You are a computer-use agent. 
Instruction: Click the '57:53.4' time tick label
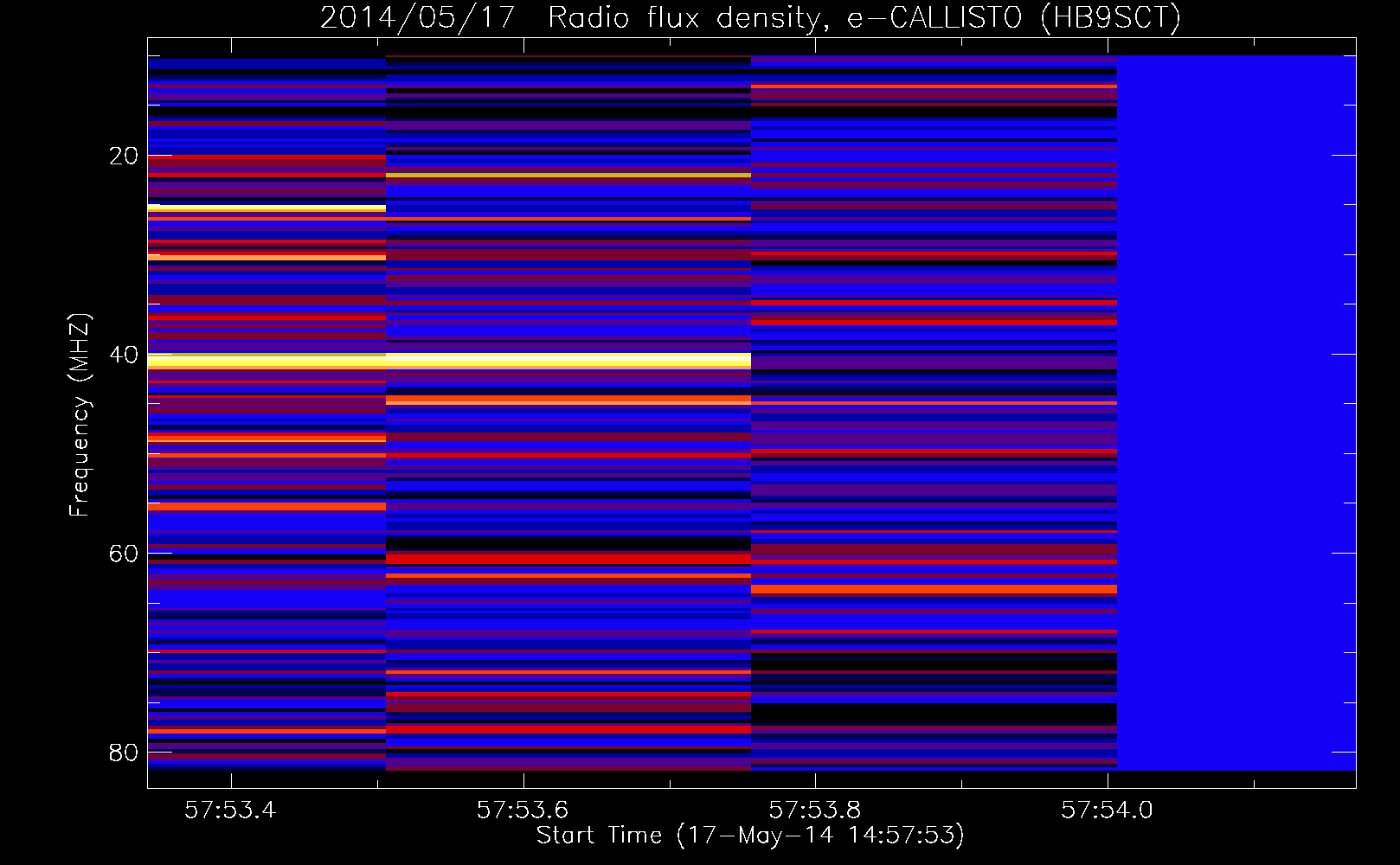230,810
